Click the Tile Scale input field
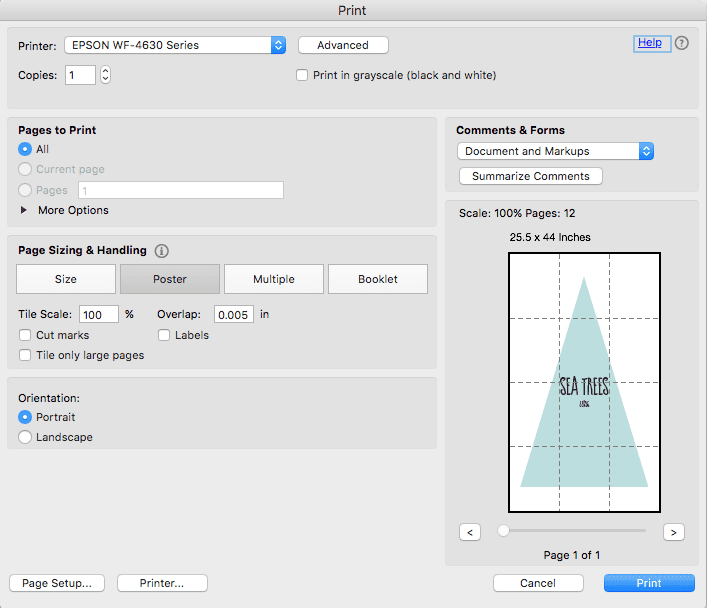Viewport: 707px width, 608px height. (98, 314)
